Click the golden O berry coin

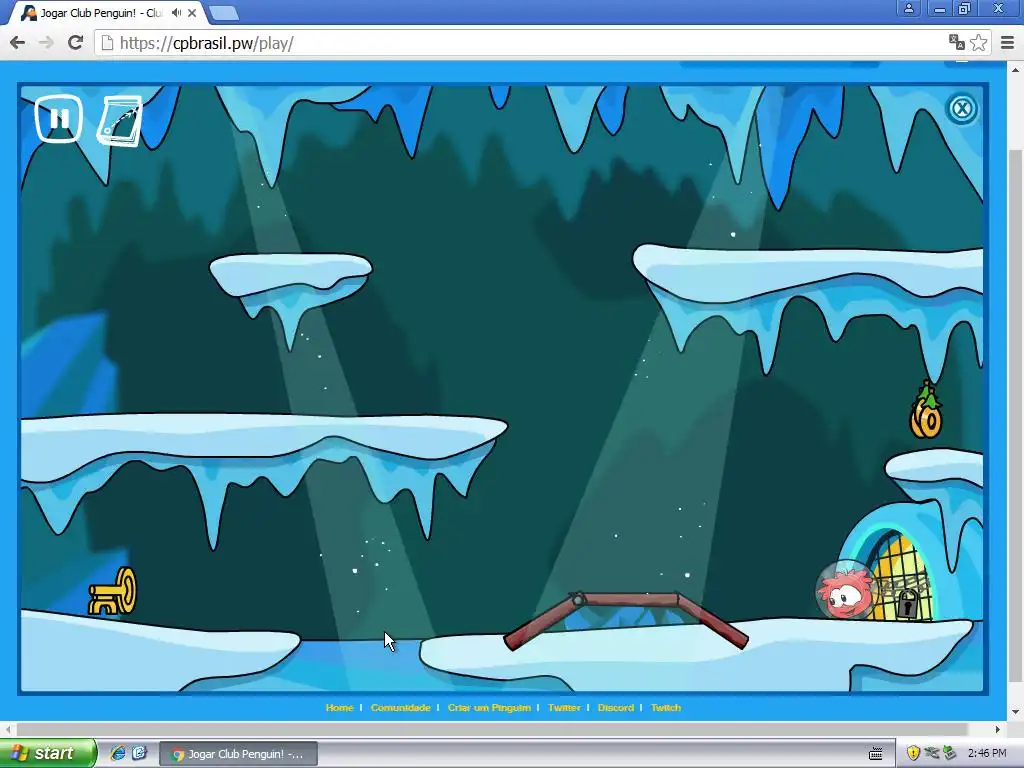(x=926, y=411)
